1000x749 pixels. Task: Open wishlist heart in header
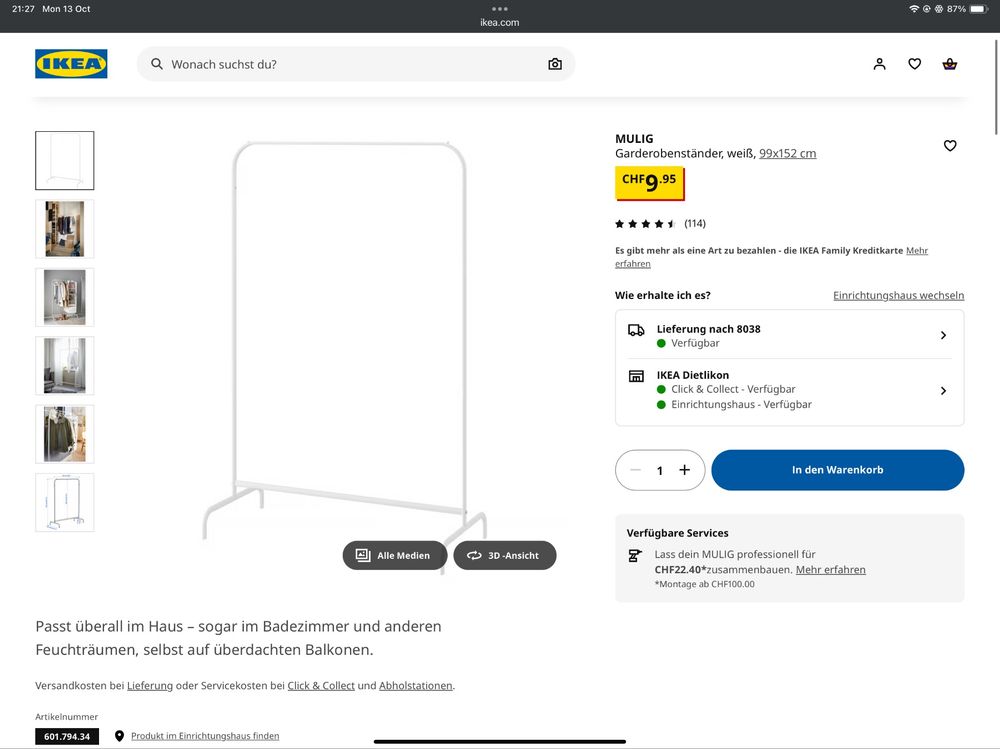point(914,64)
